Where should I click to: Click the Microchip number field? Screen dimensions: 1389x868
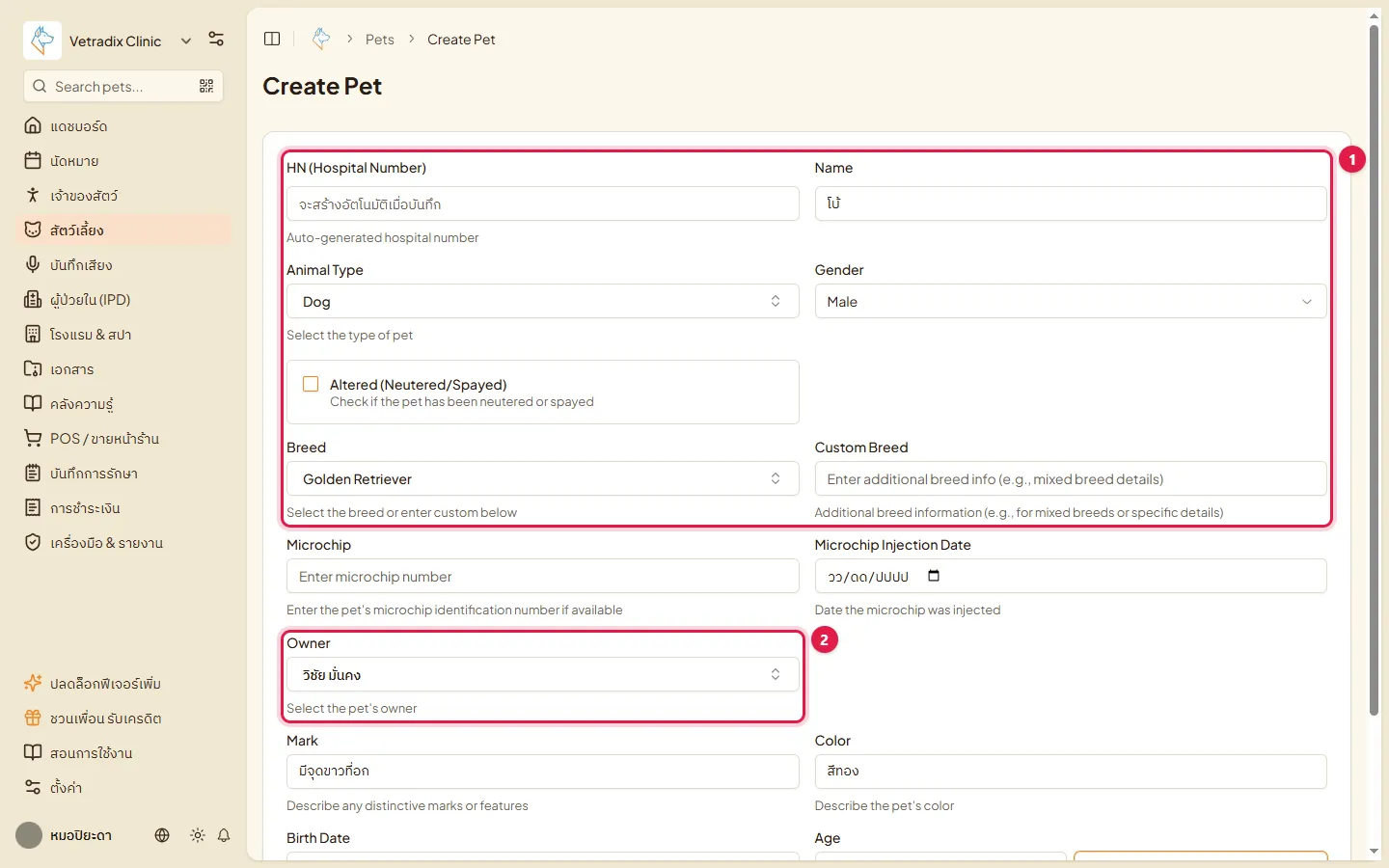pyautogui.click(x=542, y=576)
